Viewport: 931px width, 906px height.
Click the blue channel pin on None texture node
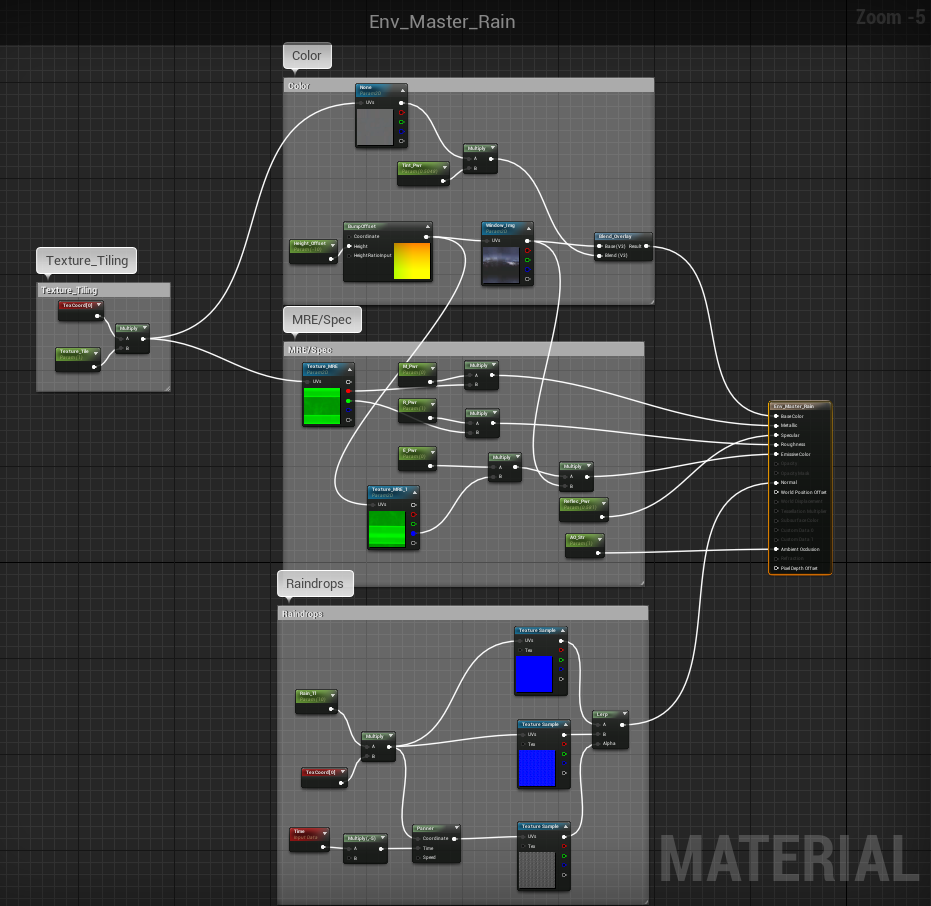402,131
